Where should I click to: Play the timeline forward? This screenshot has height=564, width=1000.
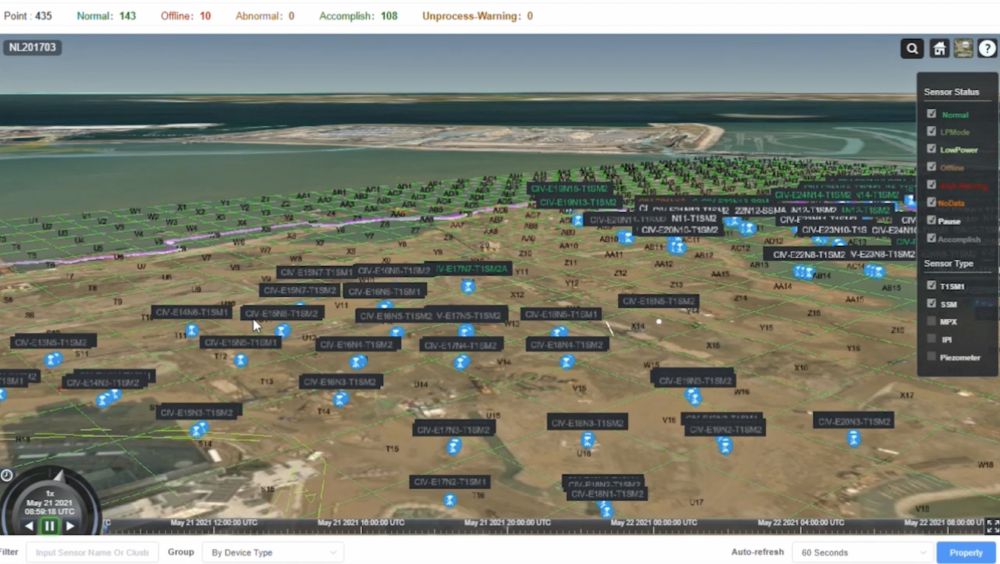[x=70, y=526]
